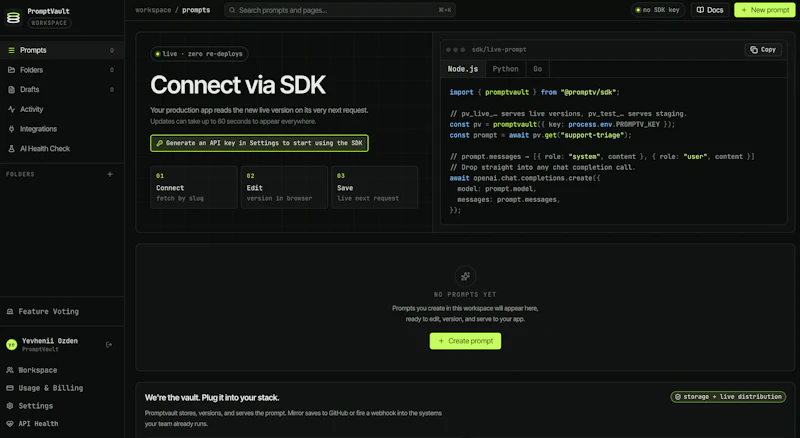Click the Usage & Billing card icon

coord(10,388)
